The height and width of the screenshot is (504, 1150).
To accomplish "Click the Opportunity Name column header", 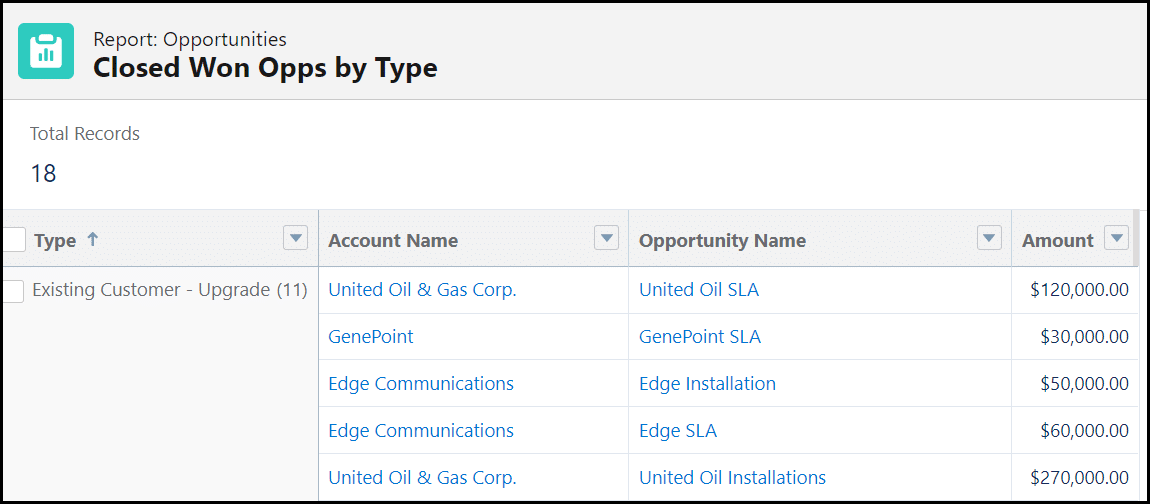I will (x=722, y=241).
